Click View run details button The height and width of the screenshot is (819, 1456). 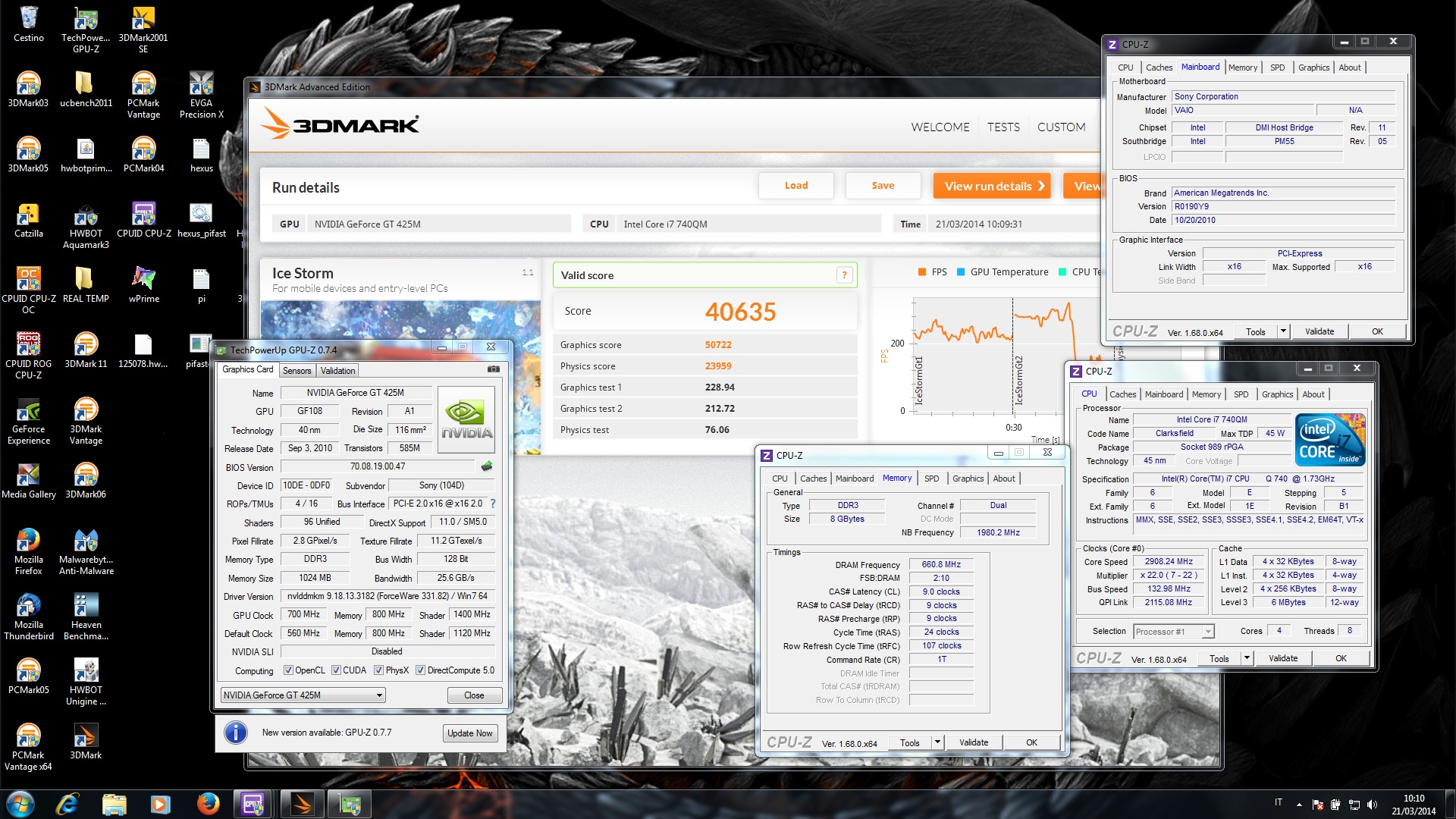coord(992,186)
